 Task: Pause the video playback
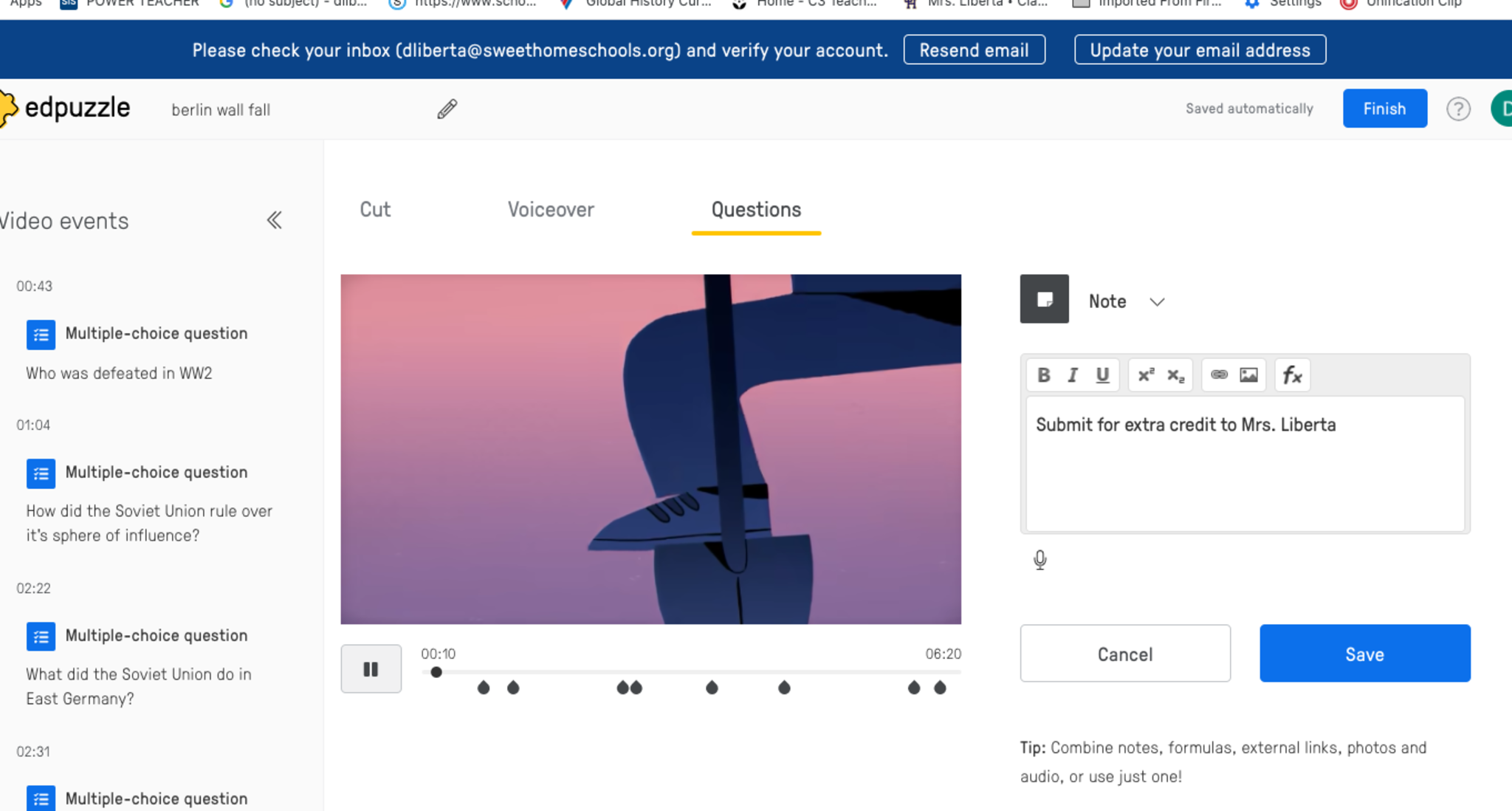(371, 669)
